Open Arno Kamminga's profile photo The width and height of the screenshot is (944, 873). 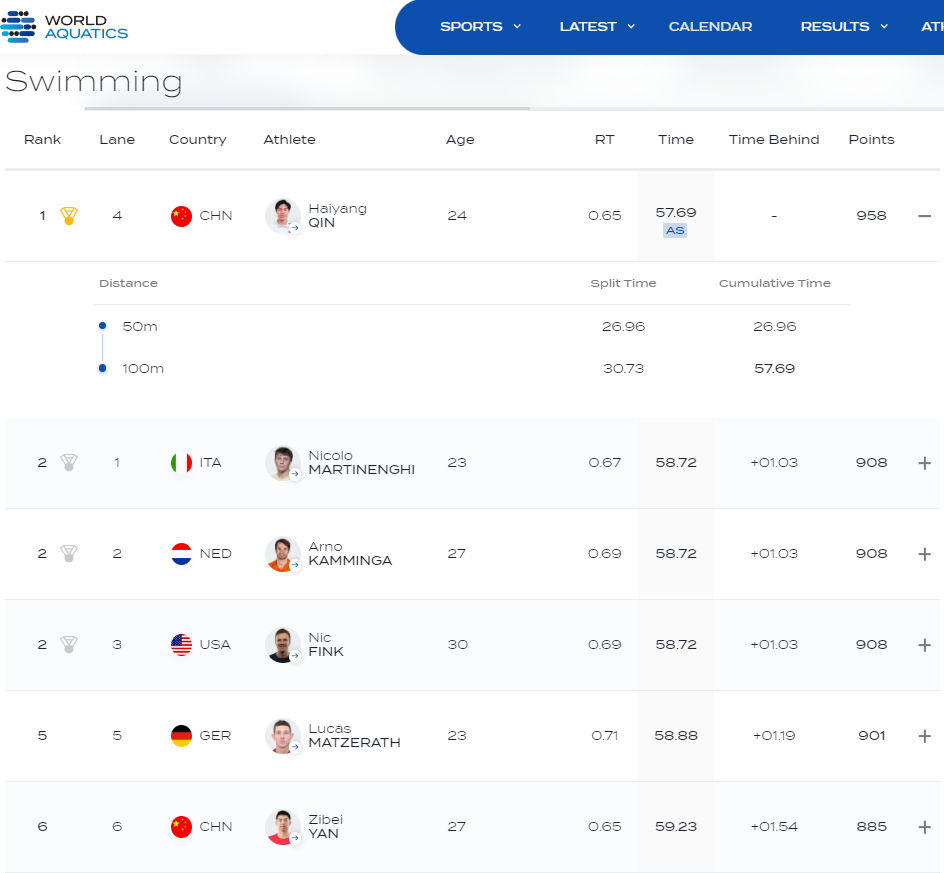coord(282,553)
